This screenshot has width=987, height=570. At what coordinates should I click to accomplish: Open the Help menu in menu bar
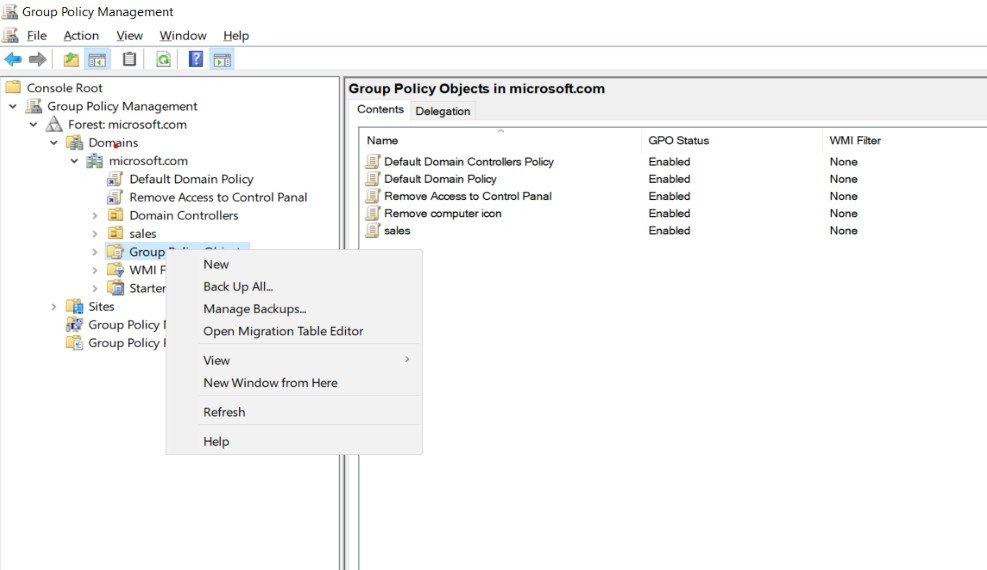236,36
